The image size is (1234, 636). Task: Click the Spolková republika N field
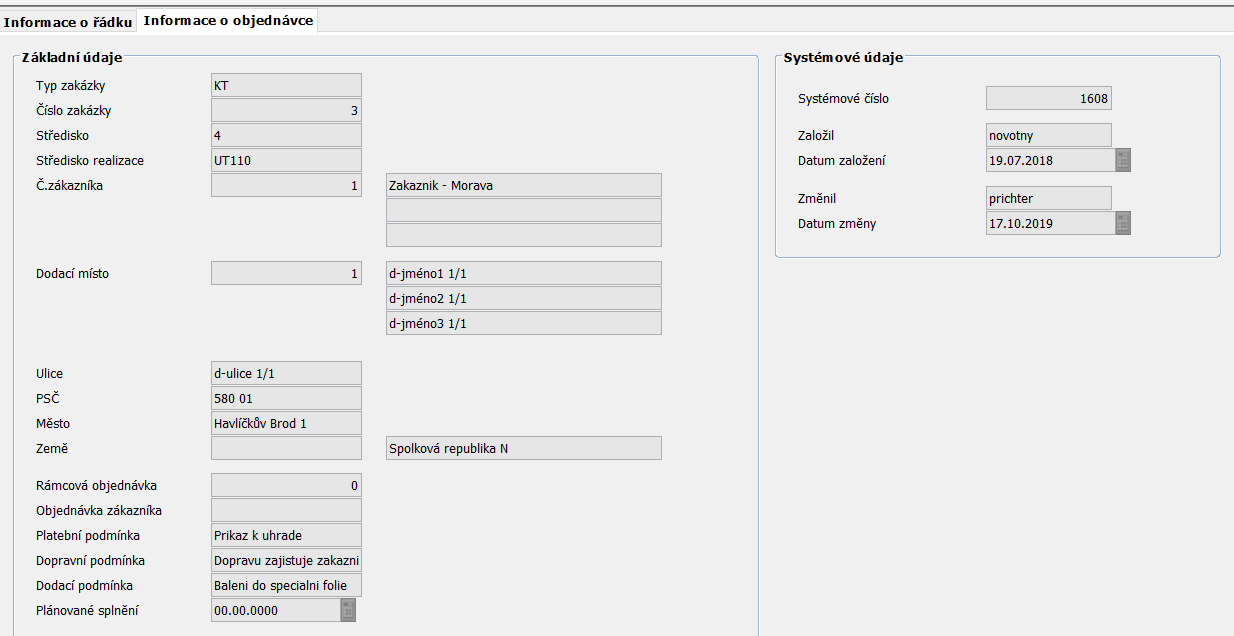(523, 448)
